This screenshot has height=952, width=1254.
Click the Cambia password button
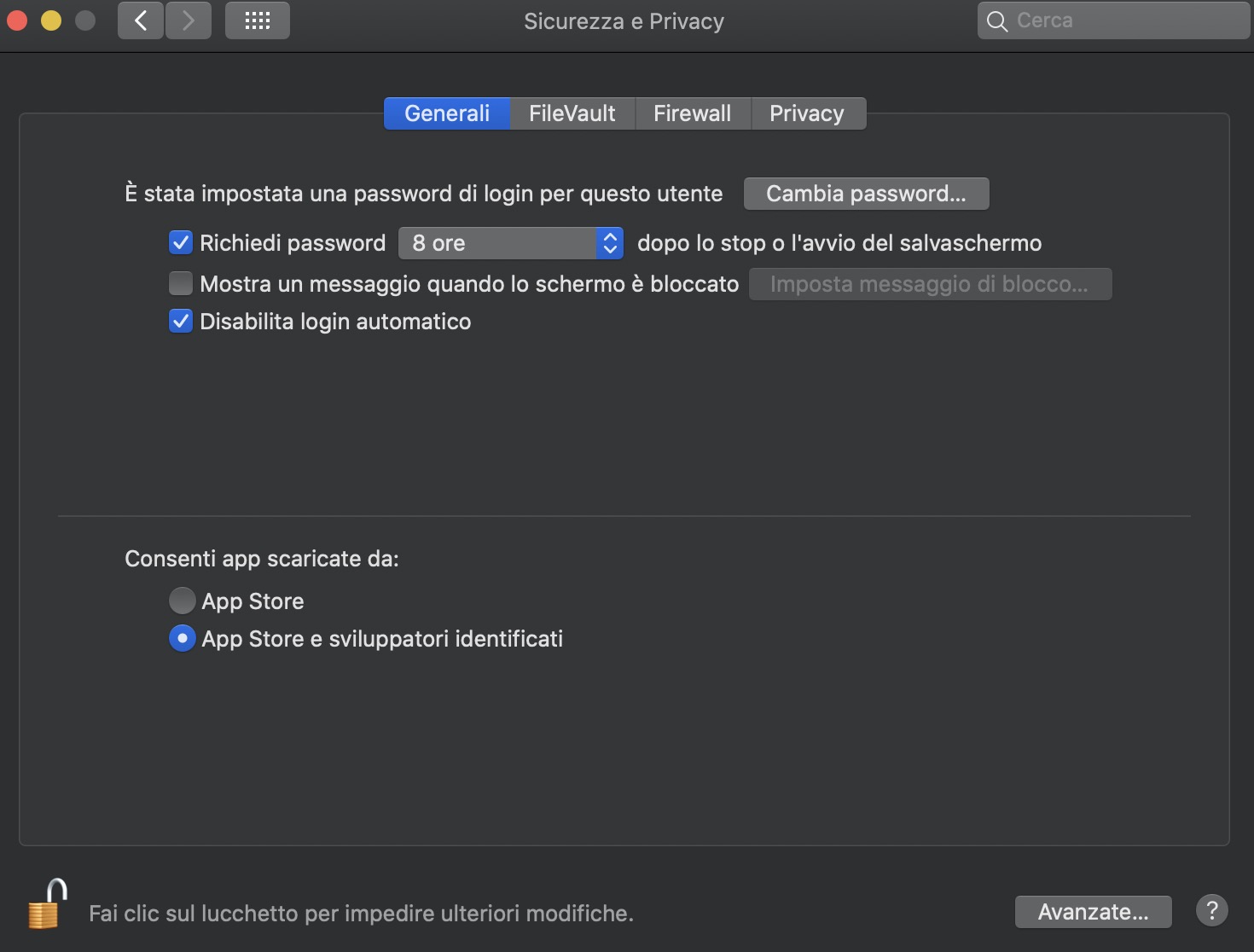pos(866,194)
